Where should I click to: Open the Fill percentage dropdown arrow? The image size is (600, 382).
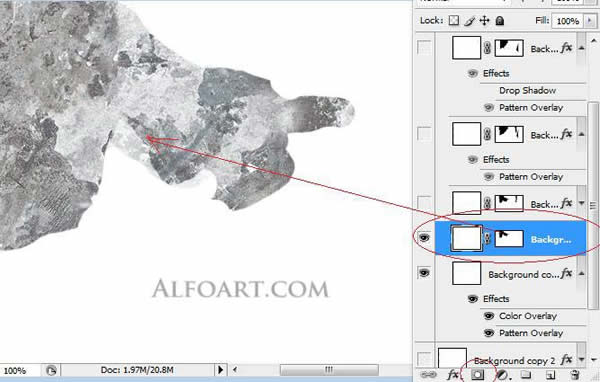pos(590,21)
